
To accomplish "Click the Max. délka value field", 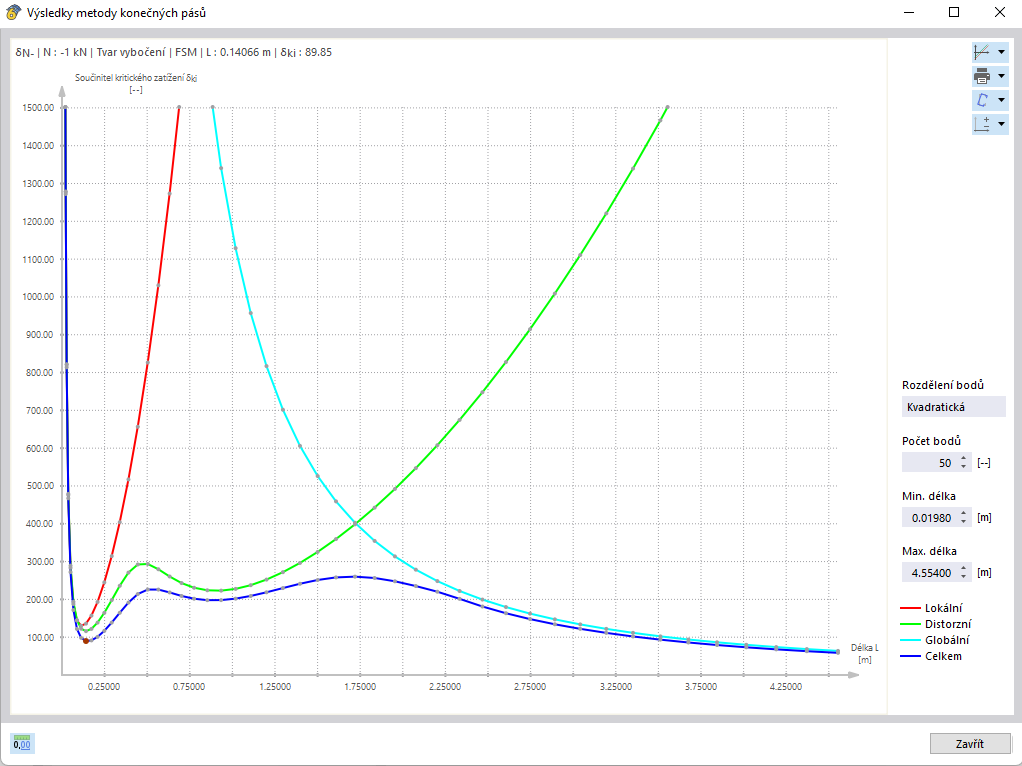I will click(x=929, y=572).
